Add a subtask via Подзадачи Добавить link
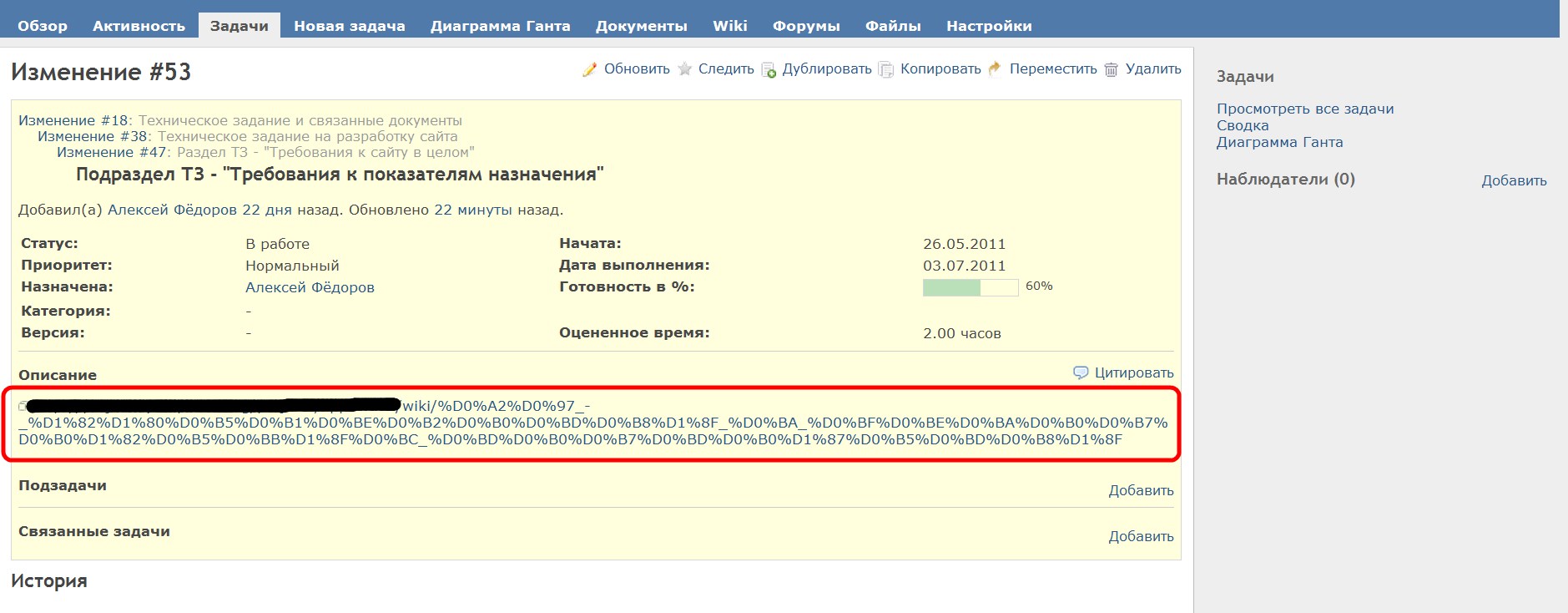Image resolution: width=1568 pixels, height=613 pixels. pos(1140,490)
